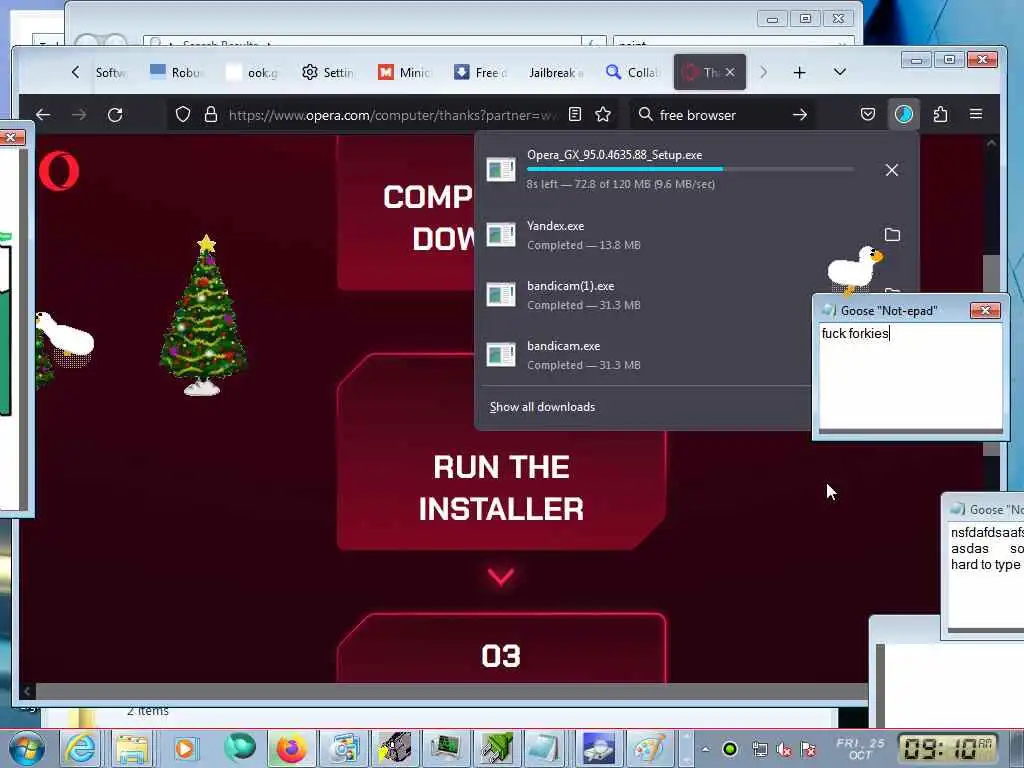List all tabs dropdown arrow
The image size is (1024, 768).
(840, 72)
